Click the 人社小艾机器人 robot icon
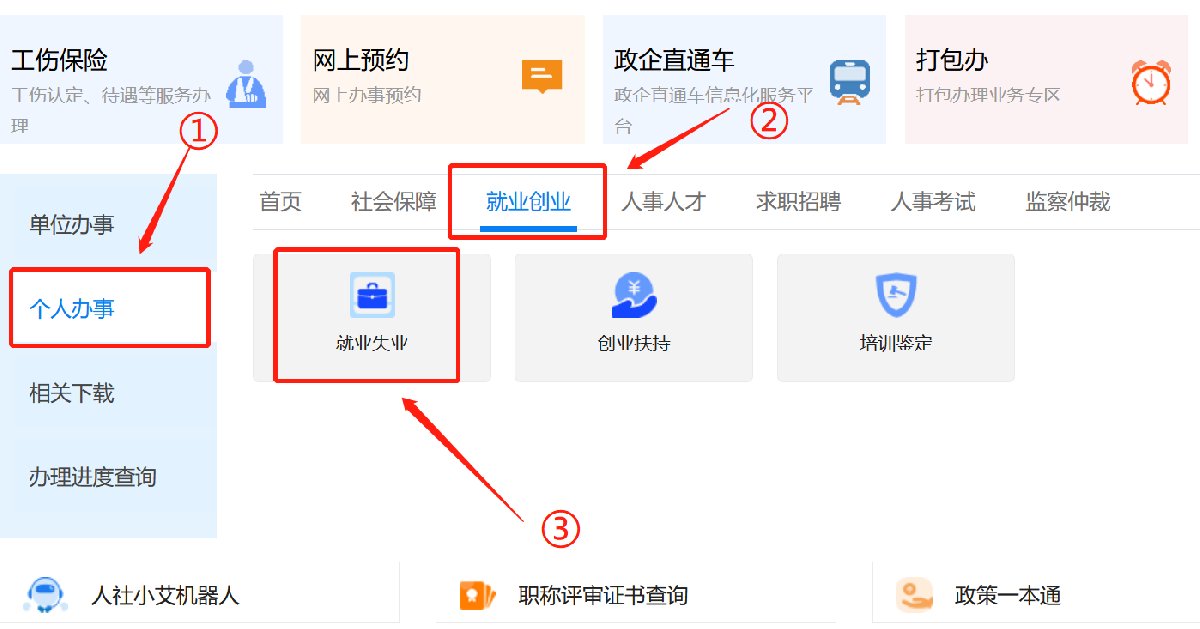1200x629 pixels. click(x=45, y=595)
